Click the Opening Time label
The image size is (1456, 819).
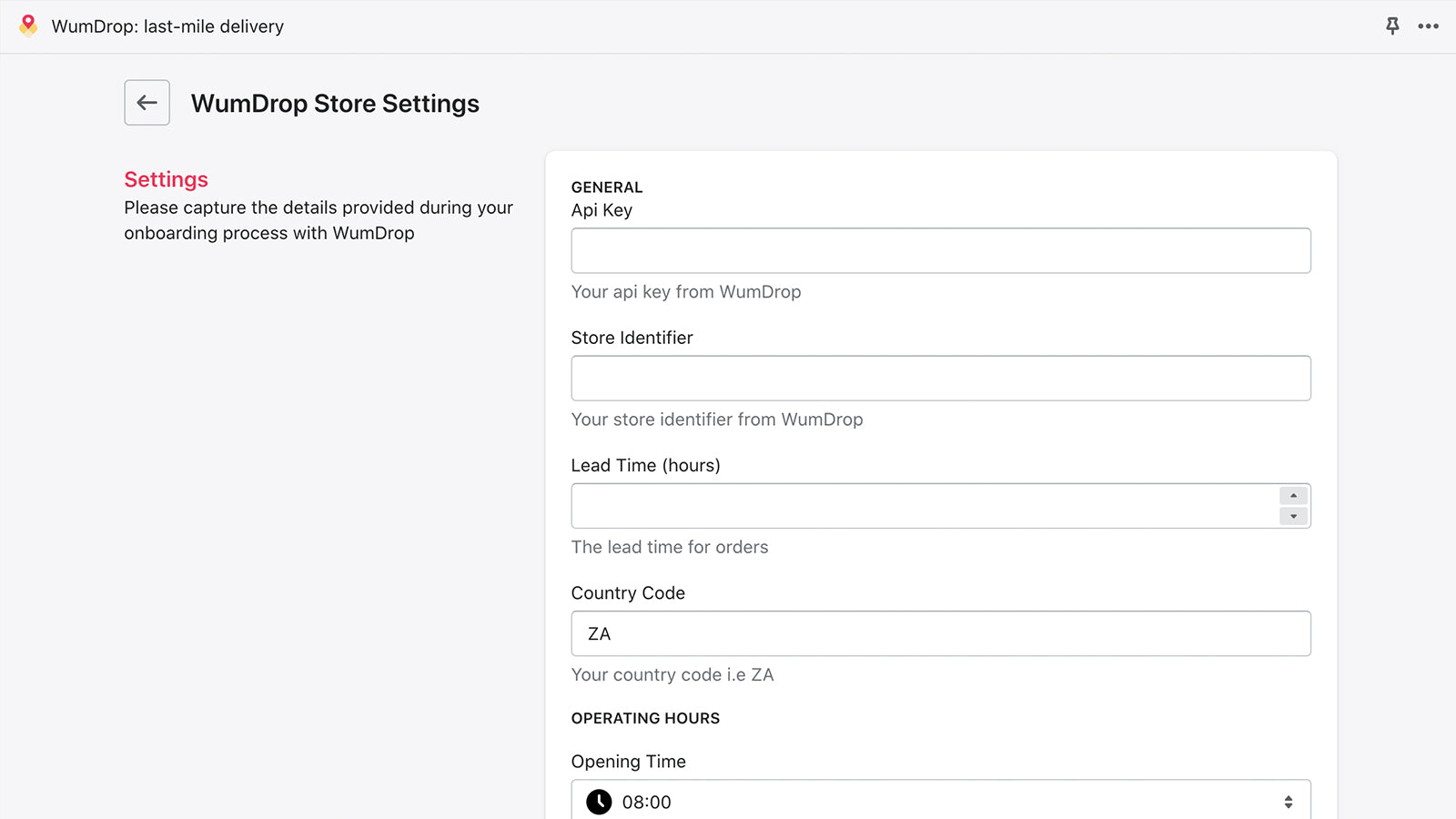click(x=628, y=762)
